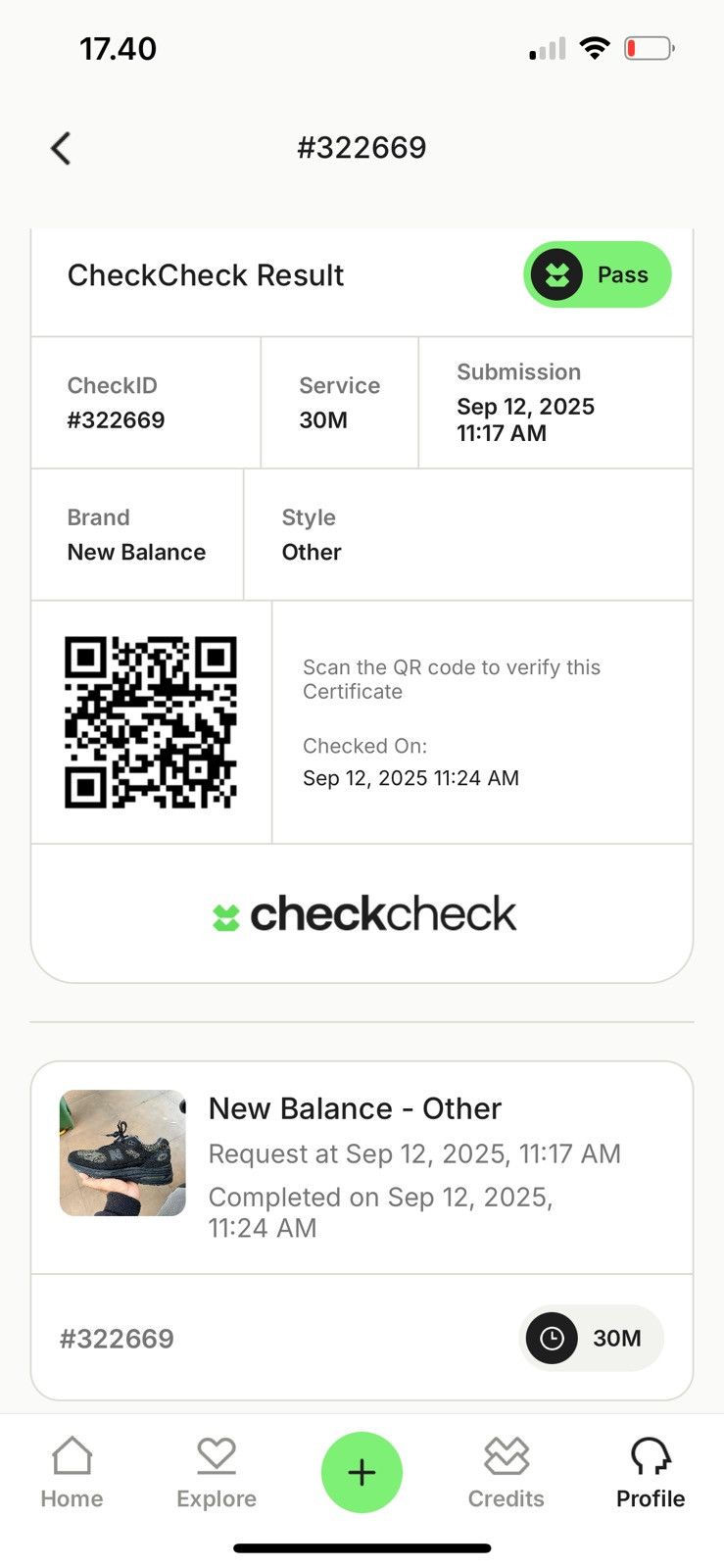Select the CheckID #322669 cell
Viewport: 724px width, 1568px height.
point(146,403)
